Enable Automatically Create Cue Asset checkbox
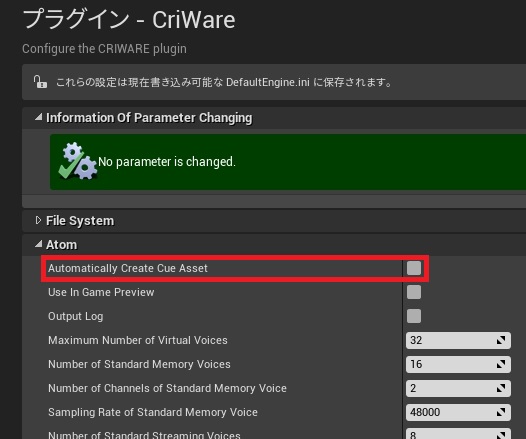The width and height of the screenshot is (526, 439). coord(414,268)
